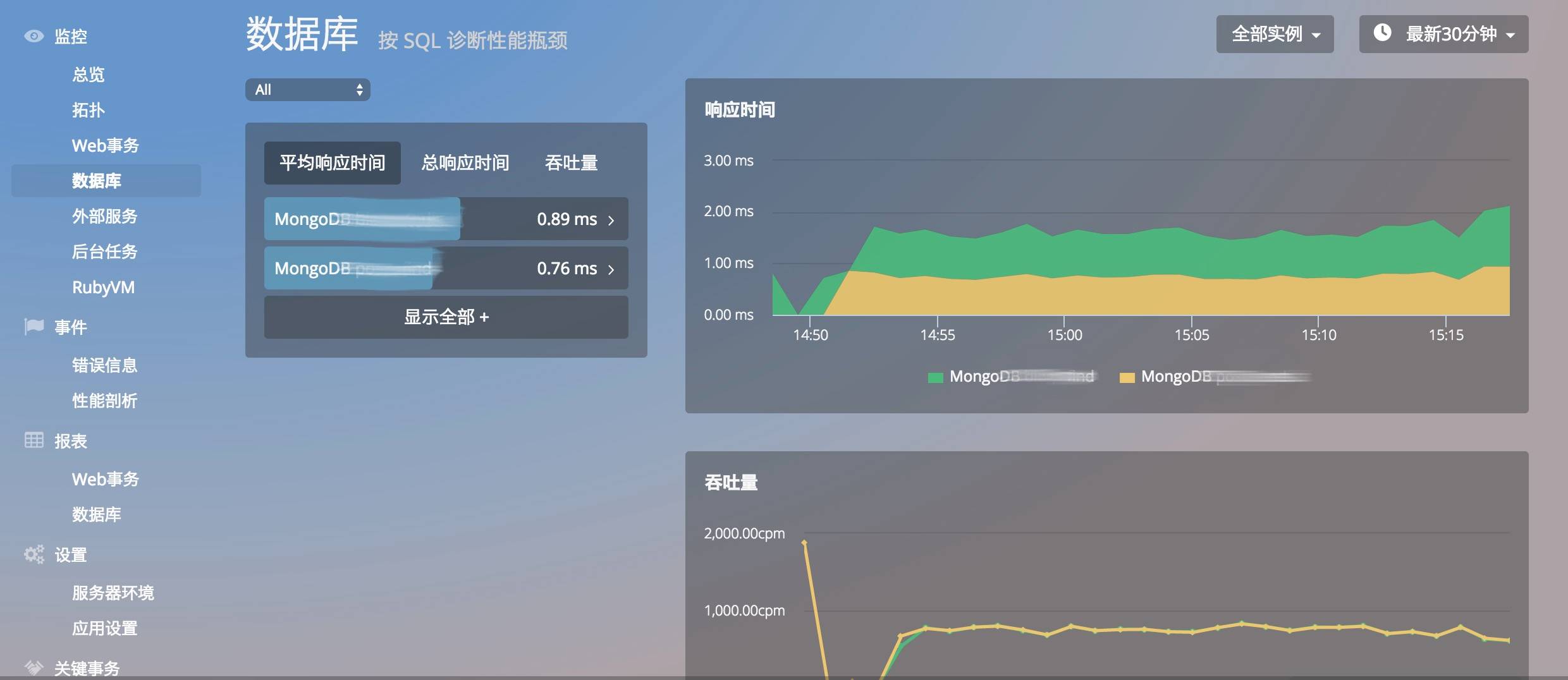Screen dimensions: 1568x680
Task: Click the table icon beside 报表
Action: point(34,440)
